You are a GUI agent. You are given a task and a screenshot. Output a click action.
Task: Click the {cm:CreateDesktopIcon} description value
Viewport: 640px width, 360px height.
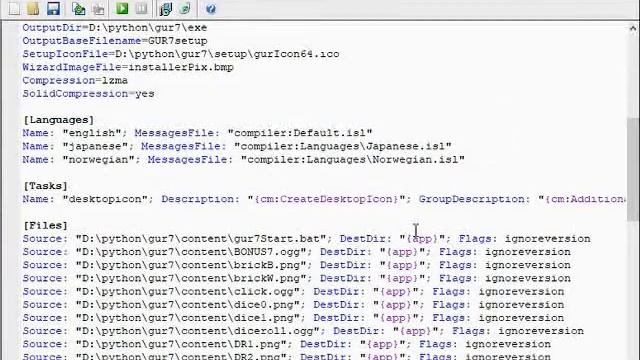click(326, 199)
